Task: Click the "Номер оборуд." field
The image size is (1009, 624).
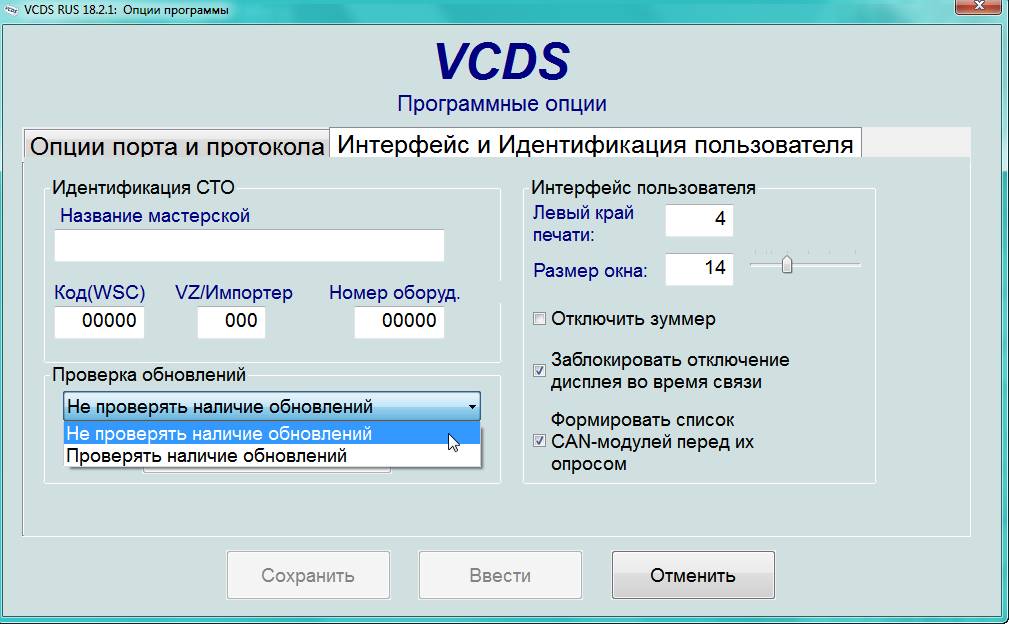Action: 398,321
